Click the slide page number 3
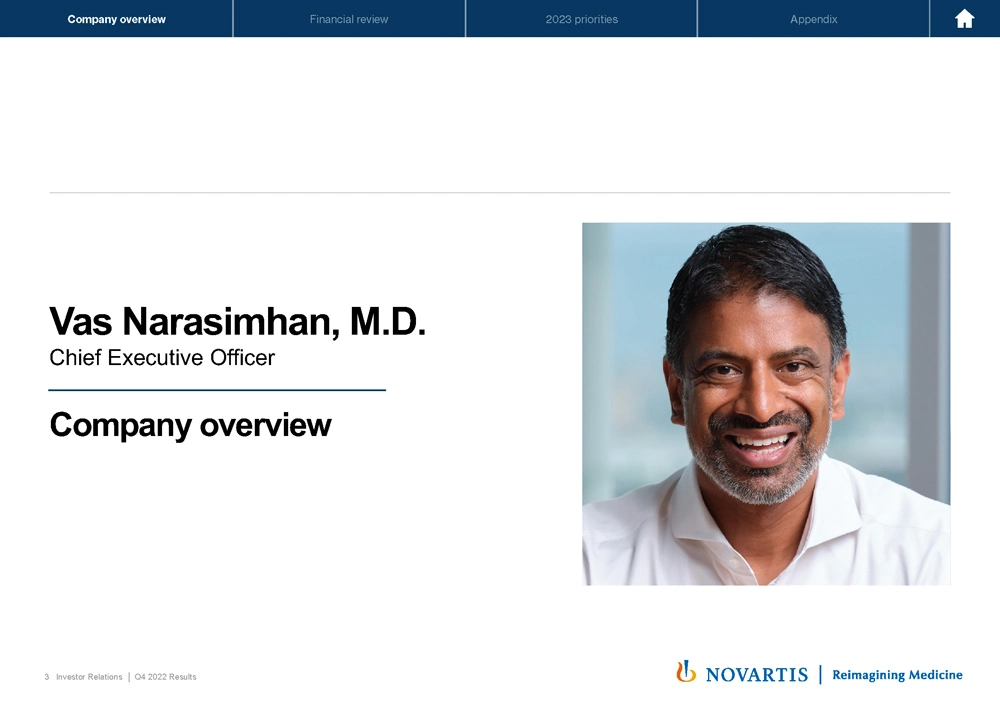Viewport: 1000px width, 707px height. click(x=47, y=677)
